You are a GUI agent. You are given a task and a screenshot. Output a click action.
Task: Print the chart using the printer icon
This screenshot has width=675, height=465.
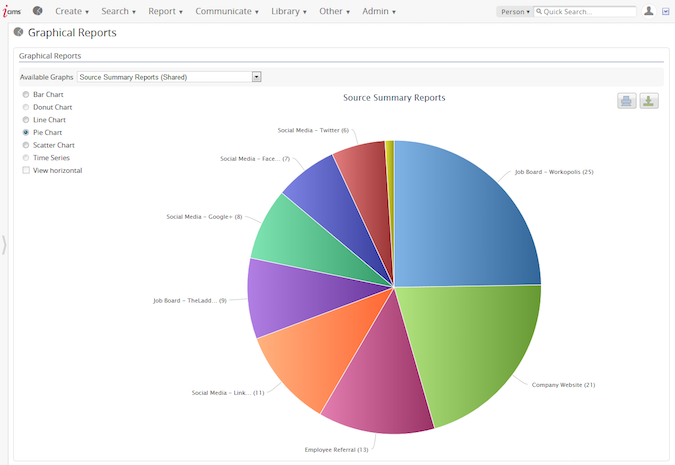[x=626, y=100]
